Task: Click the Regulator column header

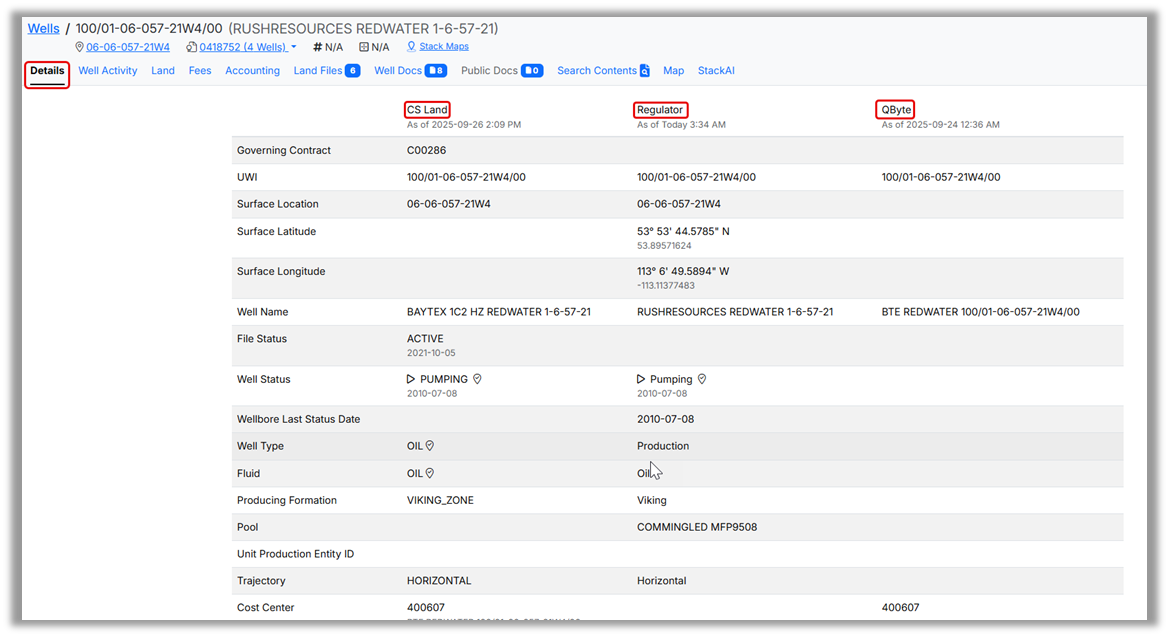Action: [x=660, y=110]
